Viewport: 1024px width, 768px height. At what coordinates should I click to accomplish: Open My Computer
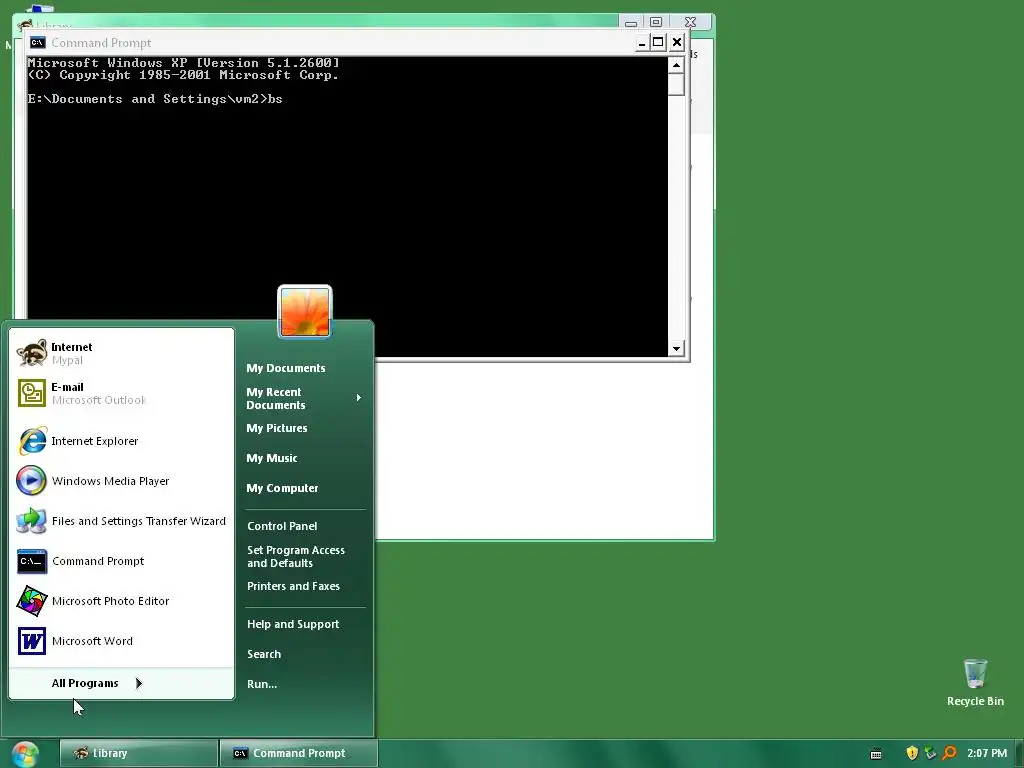tap(282, 488)
